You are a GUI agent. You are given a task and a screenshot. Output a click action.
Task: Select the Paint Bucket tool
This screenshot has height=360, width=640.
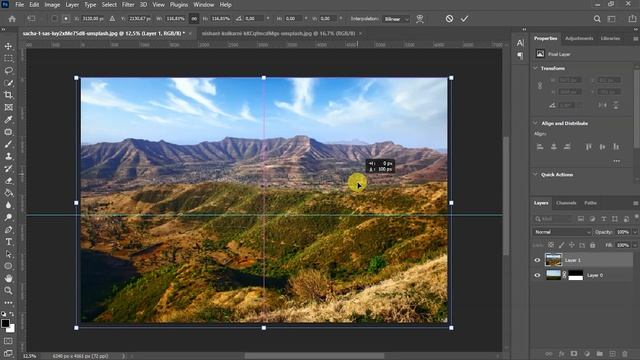pyautogui.click(x=8, y=193)
